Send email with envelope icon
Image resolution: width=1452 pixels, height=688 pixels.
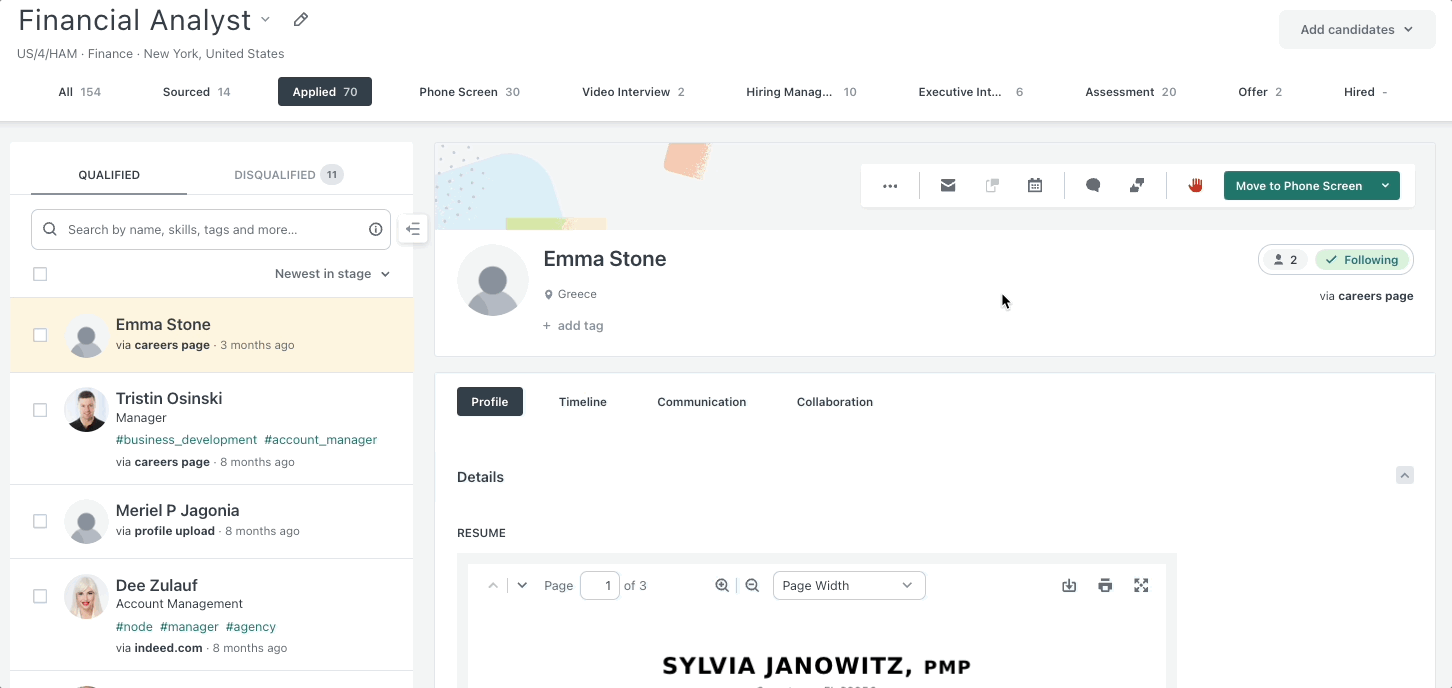948,186
